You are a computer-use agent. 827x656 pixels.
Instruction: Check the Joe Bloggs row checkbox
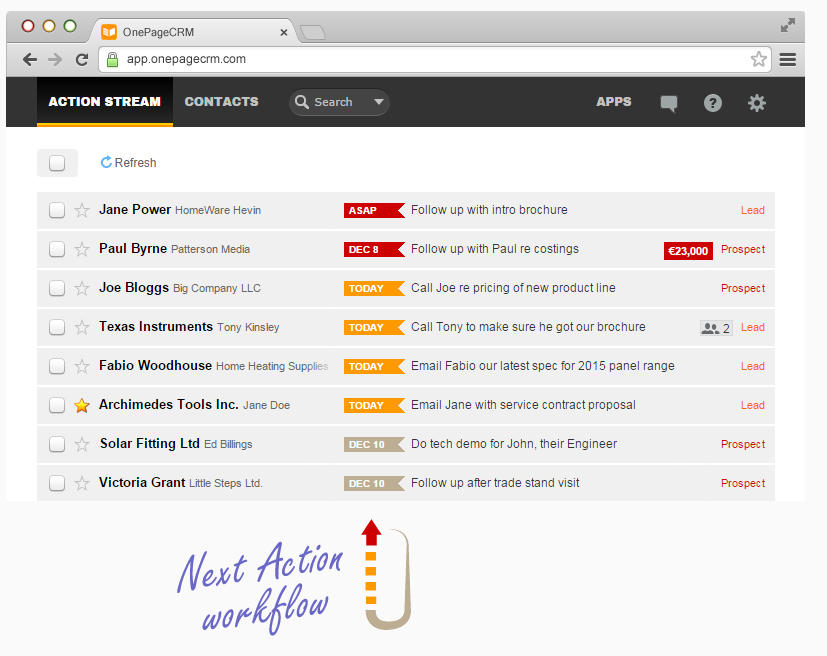point(57,288)
